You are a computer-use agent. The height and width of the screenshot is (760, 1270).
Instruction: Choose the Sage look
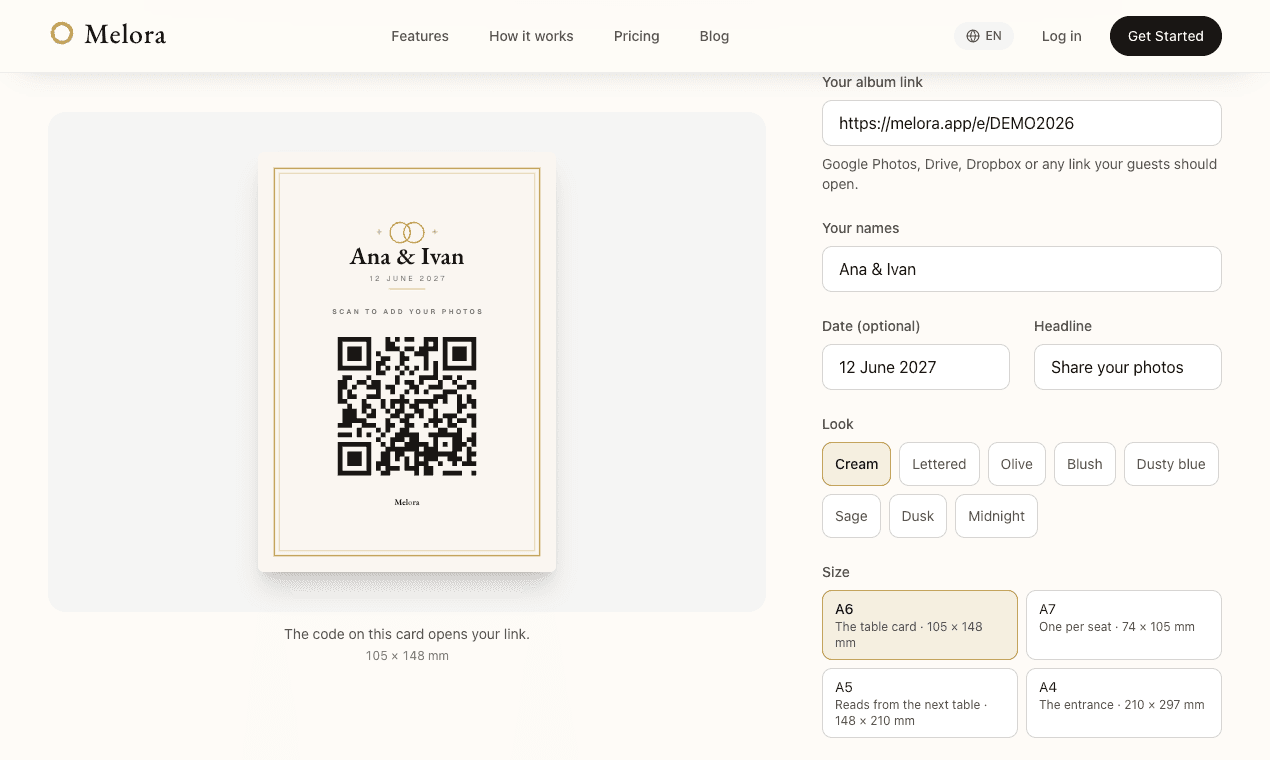pyautogui.click(x=851, y=516)
